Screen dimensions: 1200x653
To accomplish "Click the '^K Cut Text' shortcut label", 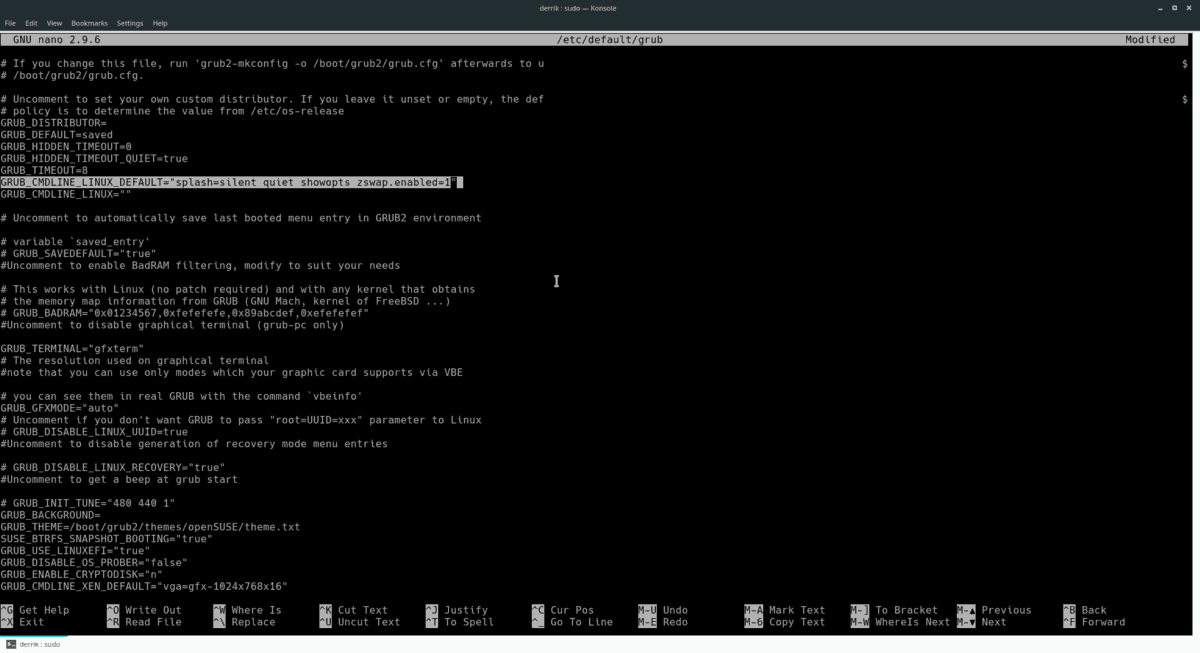I will click(x=353, y=610).
